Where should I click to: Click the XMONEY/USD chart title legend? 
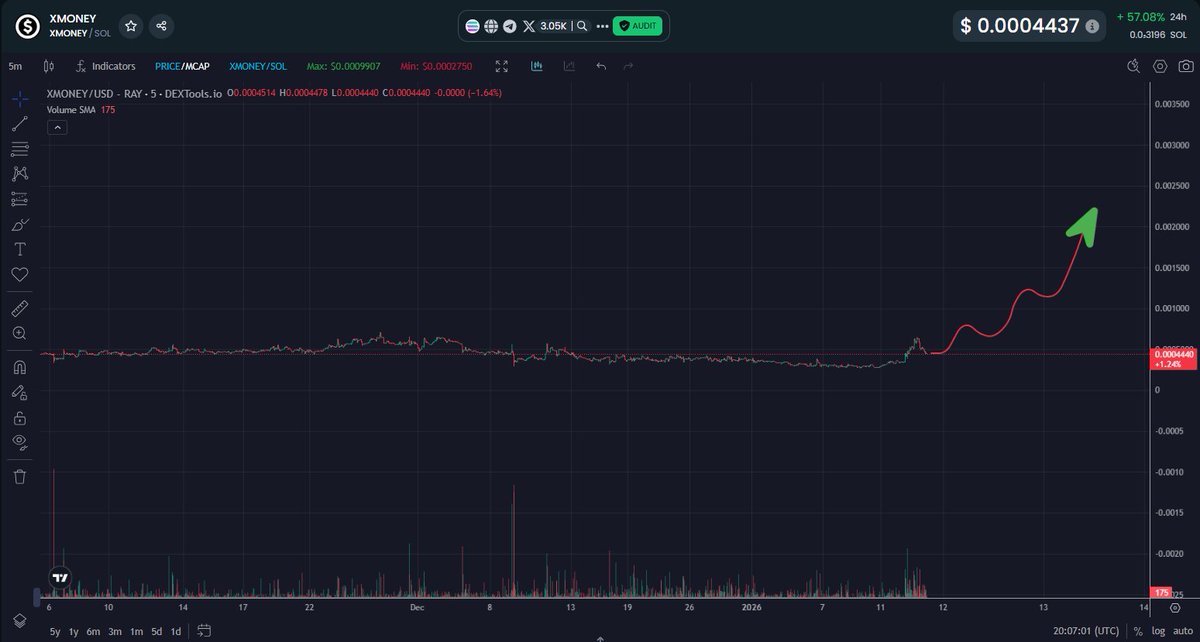coord(134,93)
